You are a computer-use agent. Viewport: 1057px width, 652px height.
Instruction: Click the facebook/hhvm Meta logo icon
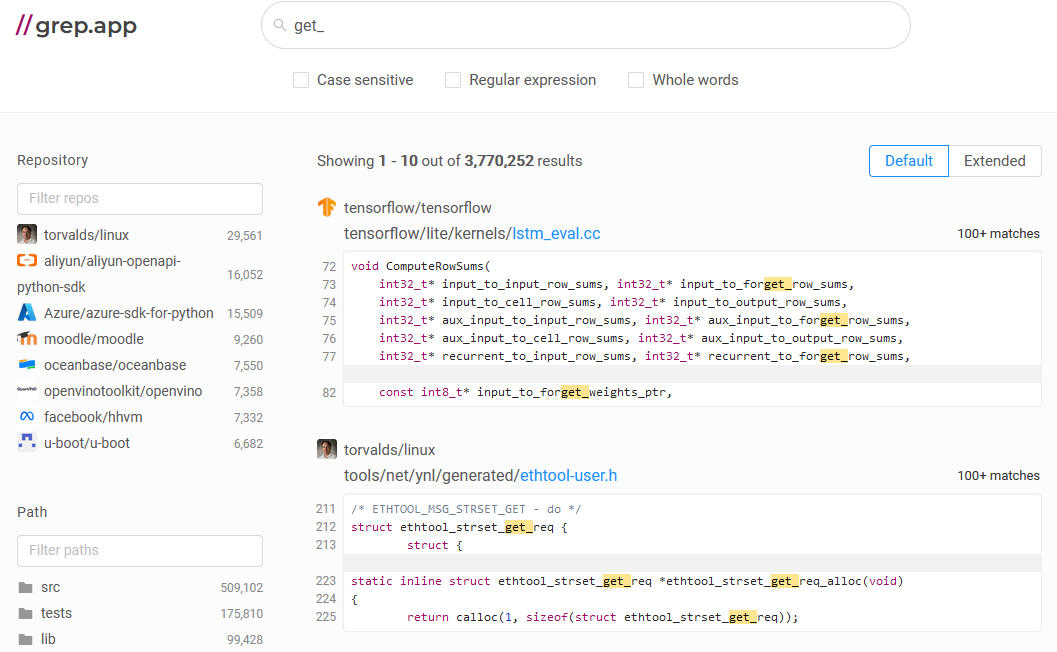27,417
